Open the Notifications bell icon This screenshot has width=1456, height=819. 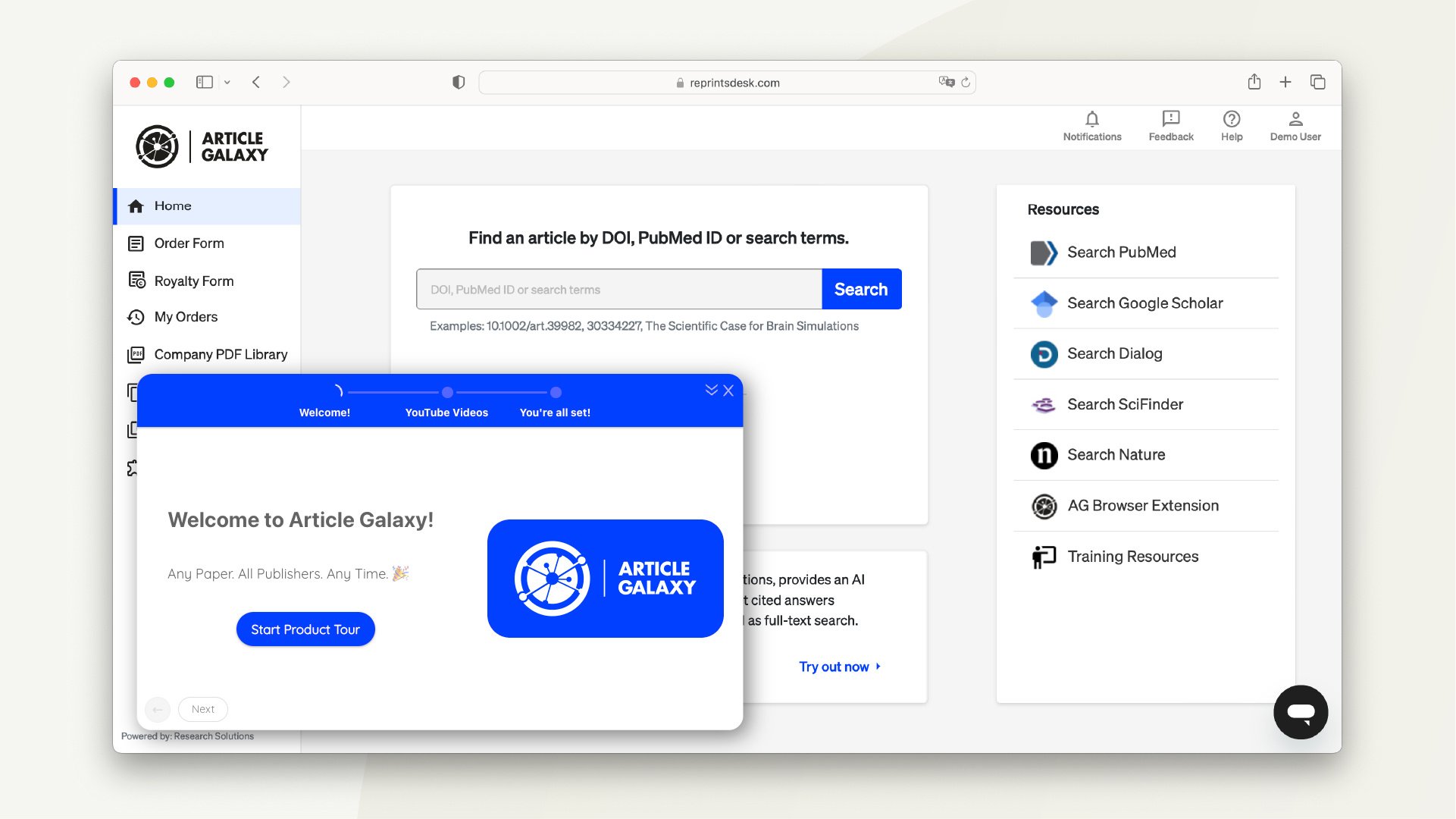pos(1091,120)
